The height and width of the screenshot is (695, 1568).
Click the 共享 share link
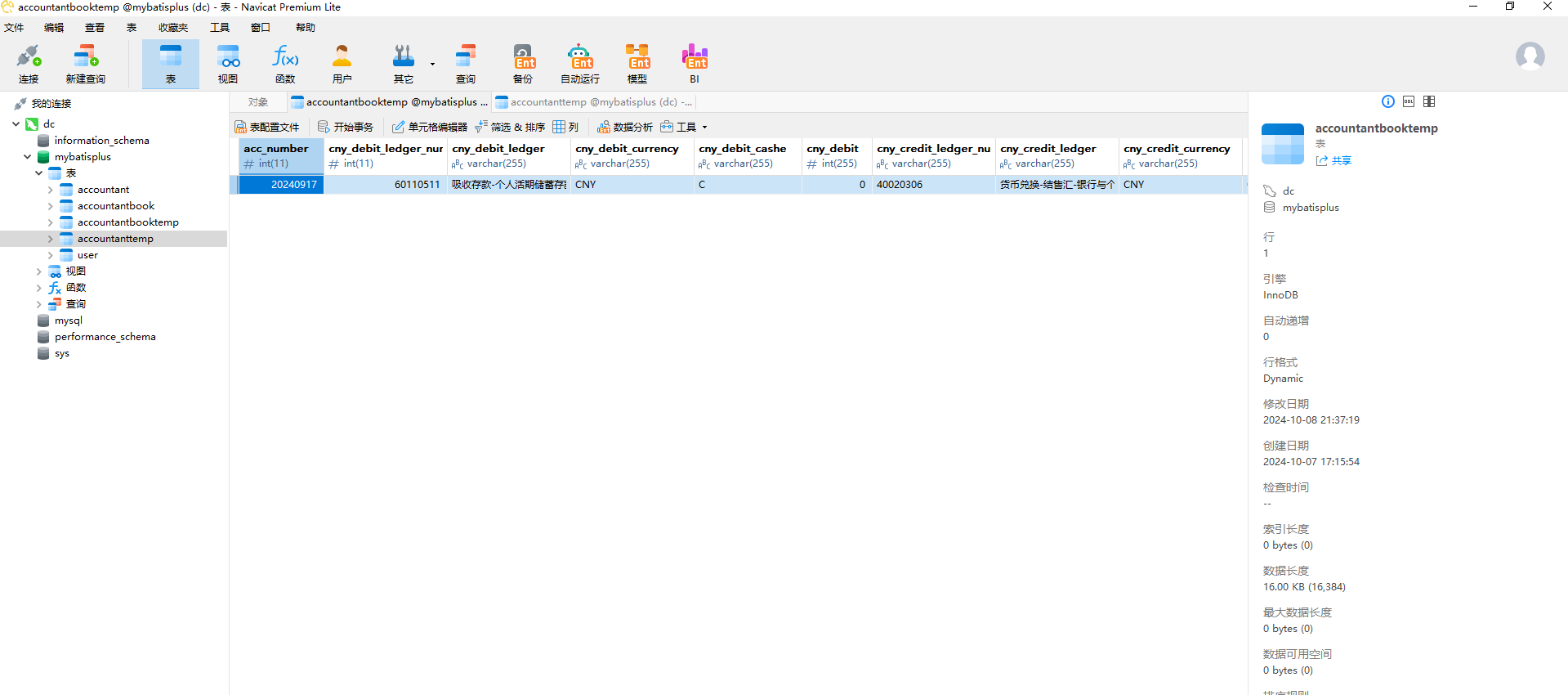tap(1334, 161)
